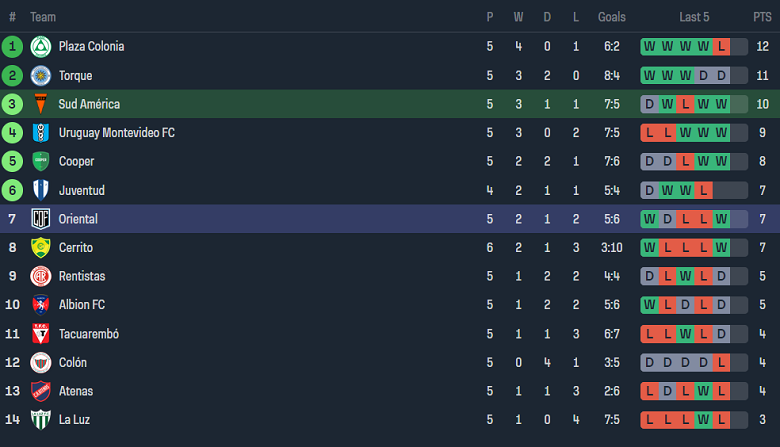Select the Tacuarembó team name
This screenshot has width=780, height=447.
88,334
